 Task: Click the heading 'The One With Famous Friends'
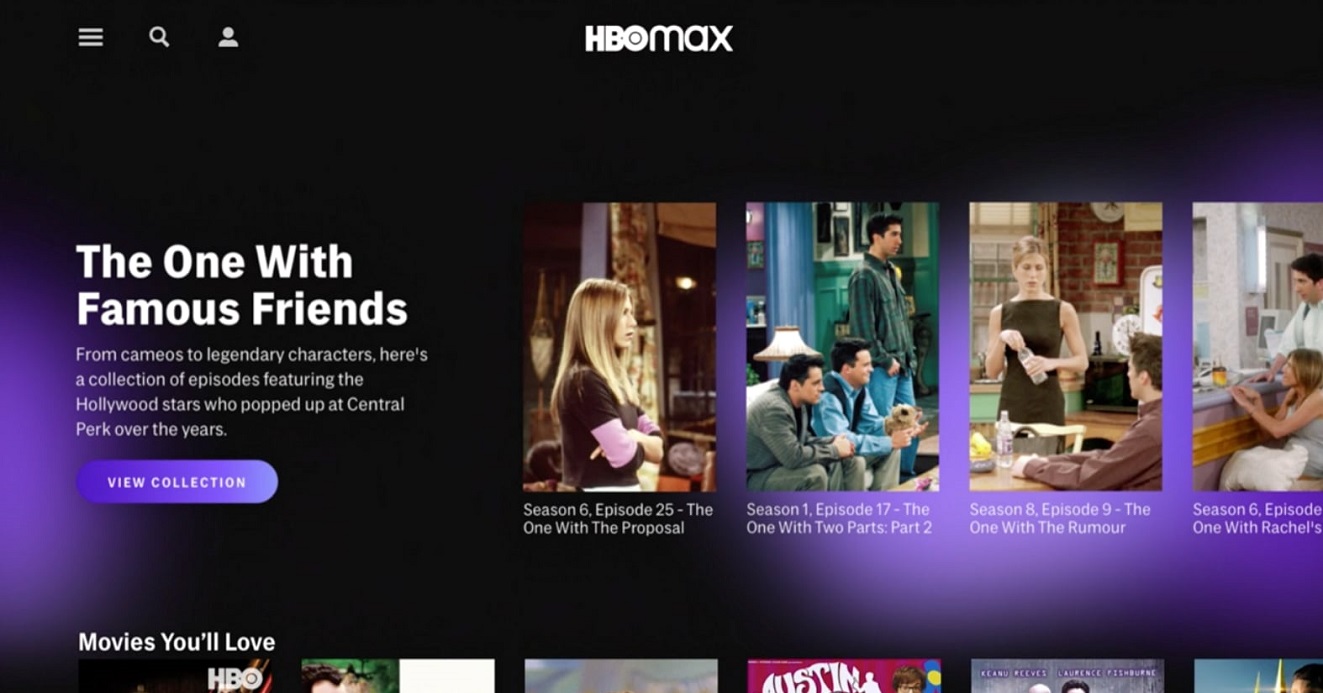[x=242, y=285]
